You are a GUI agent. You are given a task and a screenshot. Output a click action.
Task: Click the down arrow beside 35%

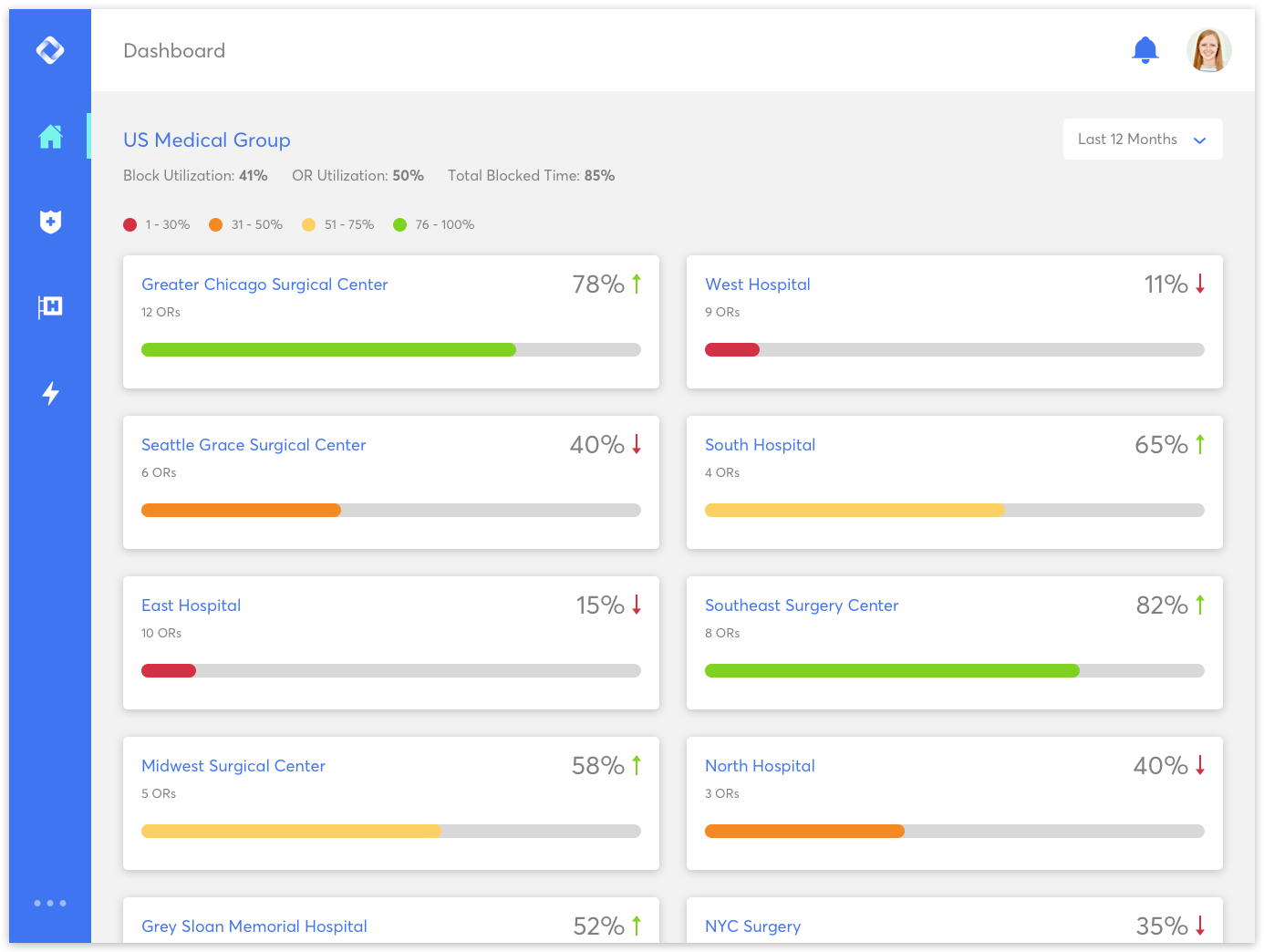point(1200,926)
